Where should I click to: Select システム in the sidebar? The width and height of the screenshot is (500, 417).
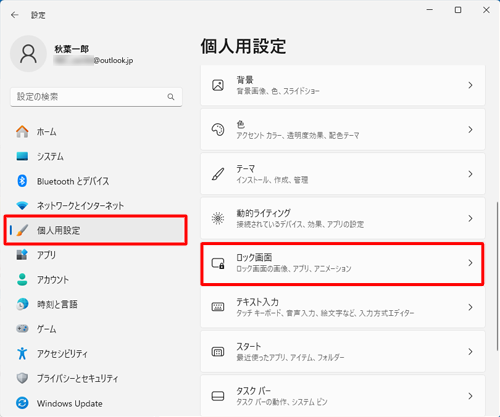pyautogui.click(x=96, y=156)
